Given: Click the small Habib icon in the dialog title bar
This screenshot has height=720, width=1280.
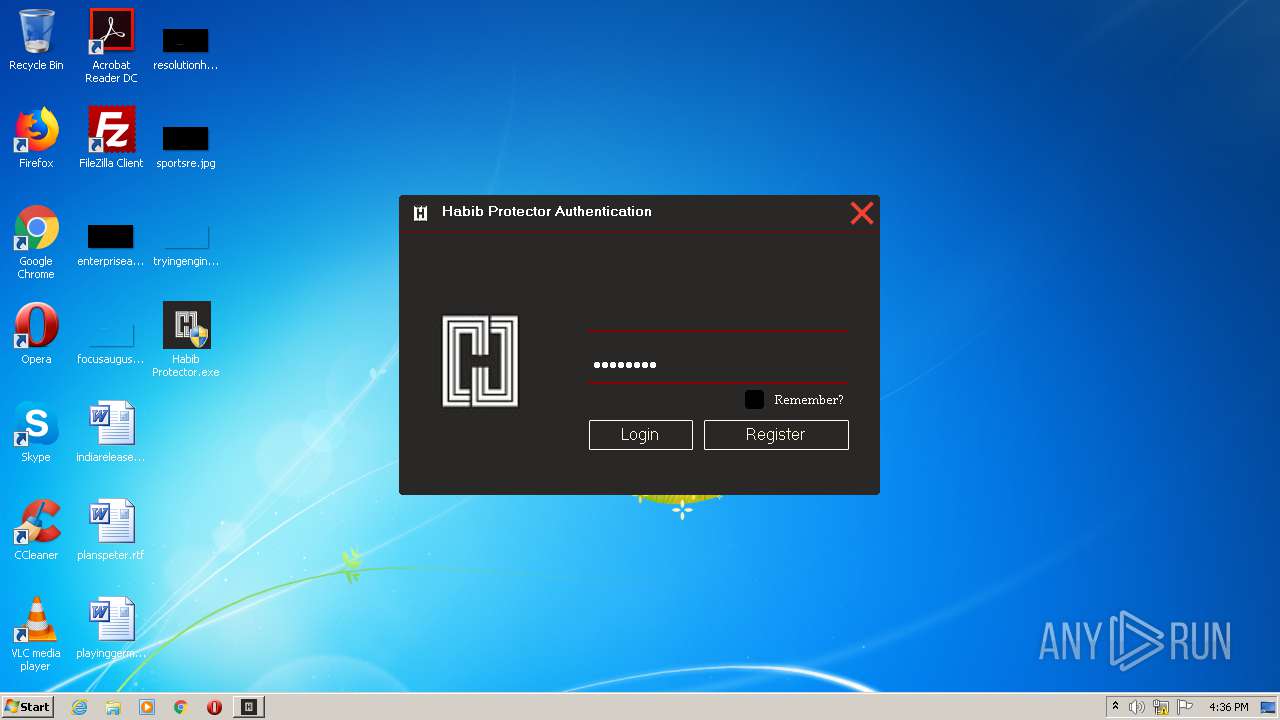Looking at the screenshot, I should pyautogui.click(x=421, y=212).
